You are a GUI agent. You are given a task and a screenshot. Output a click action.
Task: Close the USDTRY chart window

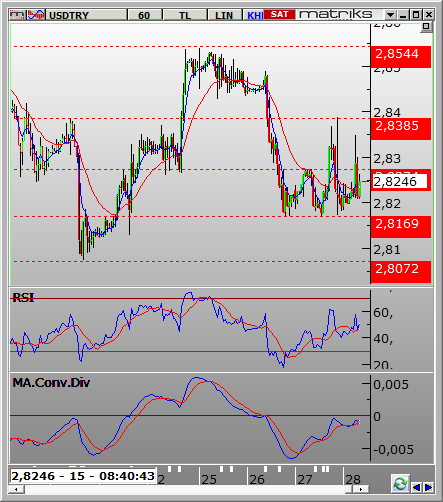(x=429, y=15)
